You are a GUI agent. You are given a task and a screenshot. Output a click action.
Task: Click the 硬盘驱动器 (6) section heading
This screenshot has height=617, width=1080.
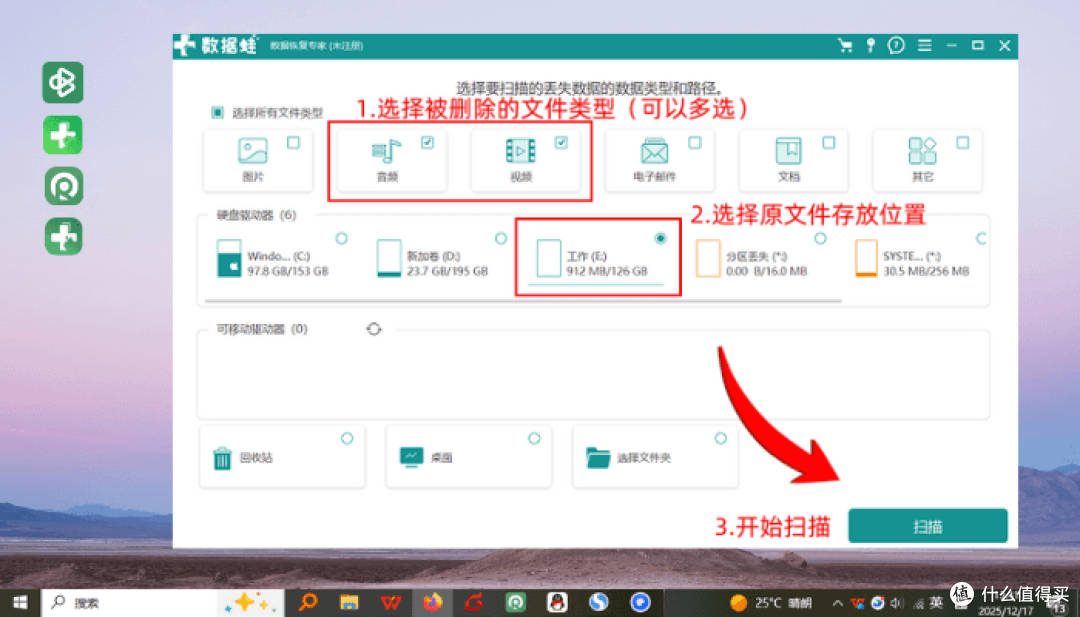(x=256, y=216)
